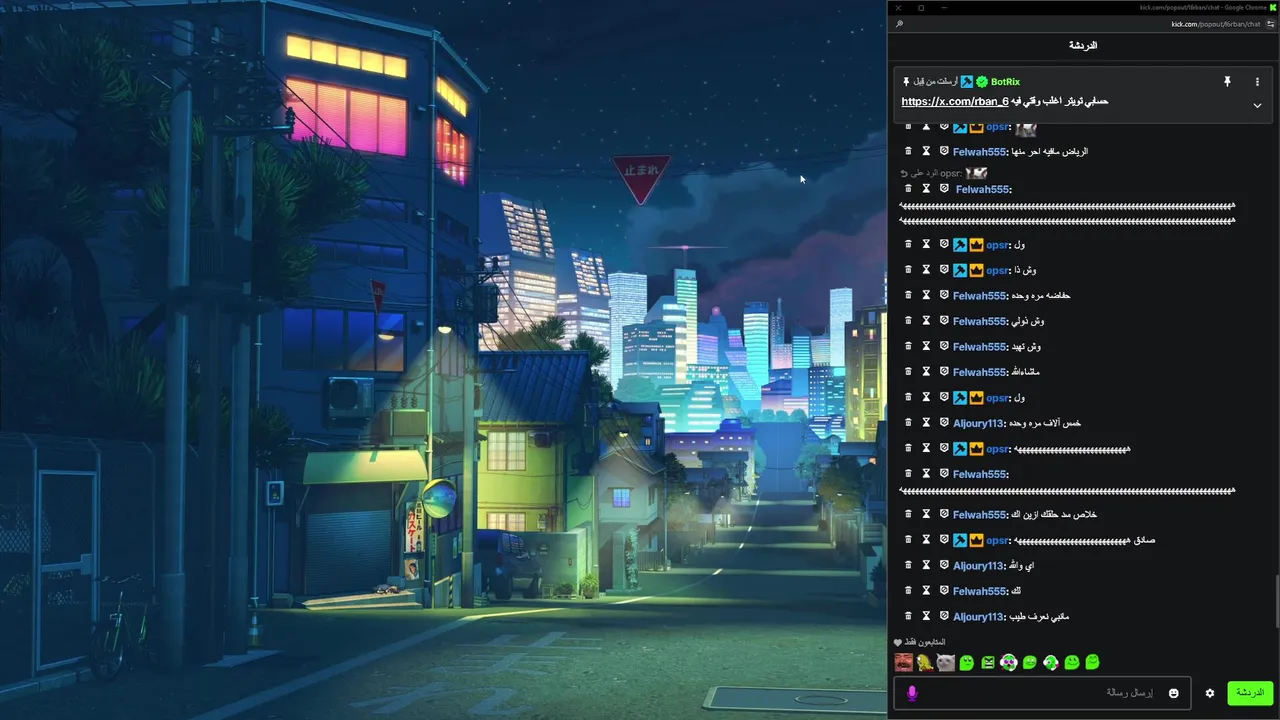Ban Aljoury113 via shield on "مافيي نعرف طيب"
This screenshot has height=720, width=1280.
tap(943, 617)
